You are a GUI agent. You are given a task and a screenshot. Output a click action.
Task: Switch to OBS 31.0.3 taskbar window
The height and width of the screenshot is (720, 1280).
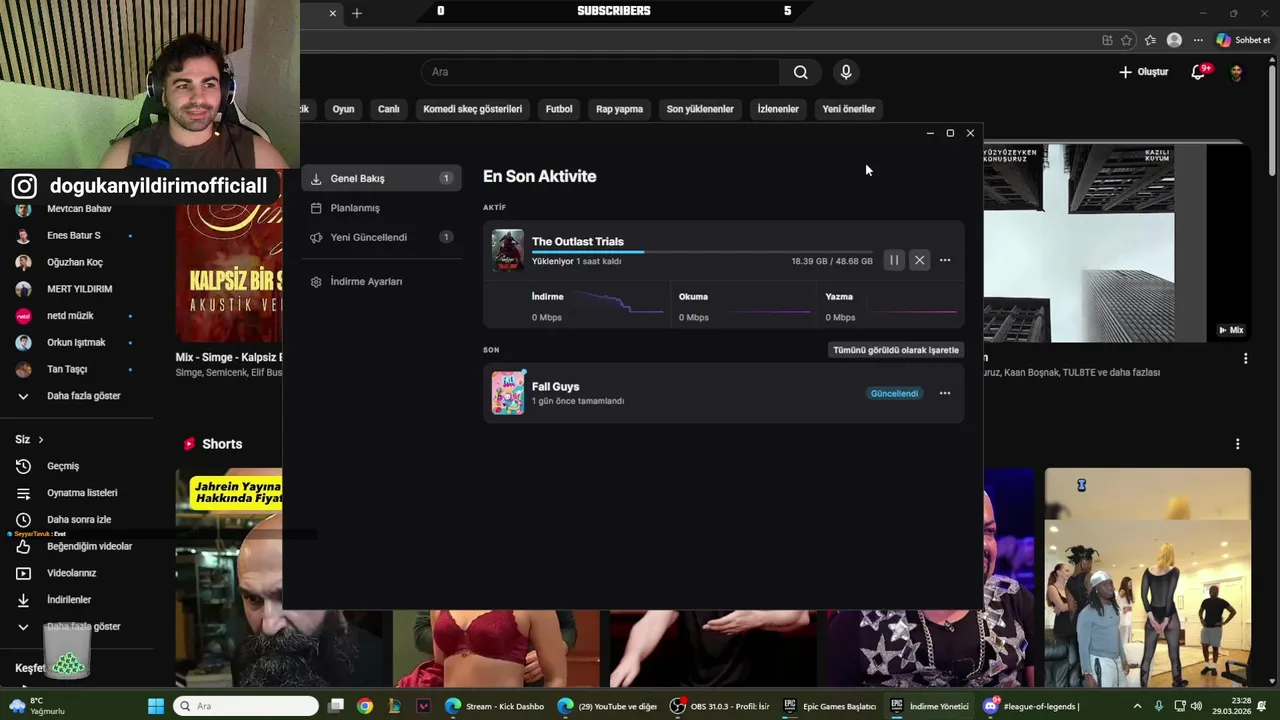[x=720, y=706]
